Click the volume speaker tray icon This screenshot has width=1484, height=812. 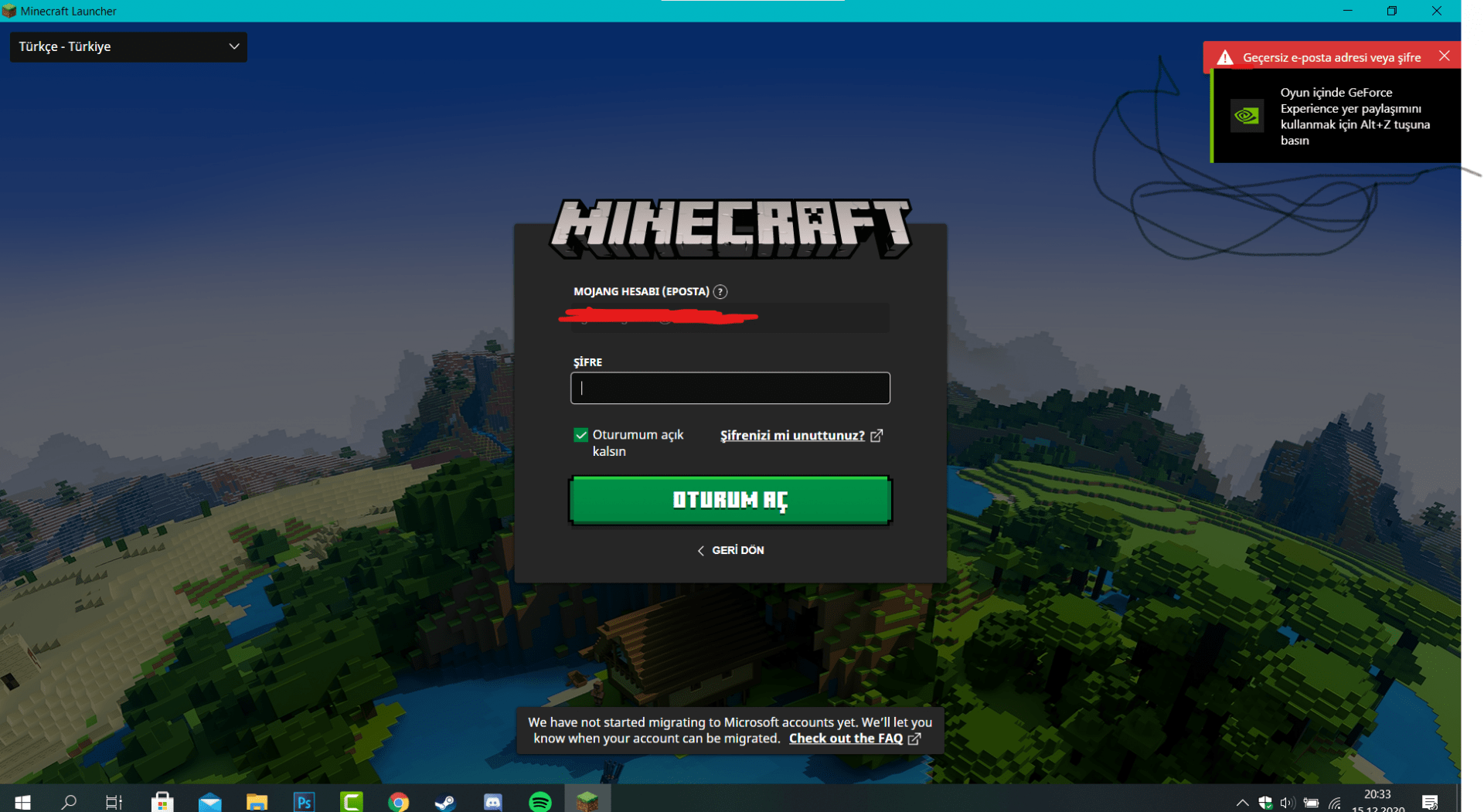(x=1287, y=803)
